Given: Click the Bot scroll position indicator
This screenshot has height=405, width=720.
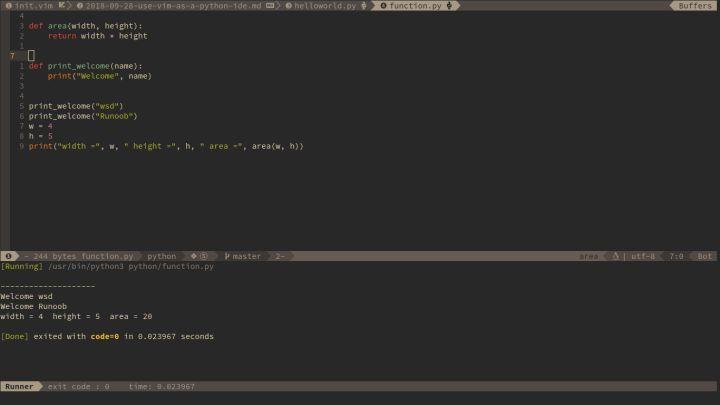Looking at the screenshot, I should 704,256.
